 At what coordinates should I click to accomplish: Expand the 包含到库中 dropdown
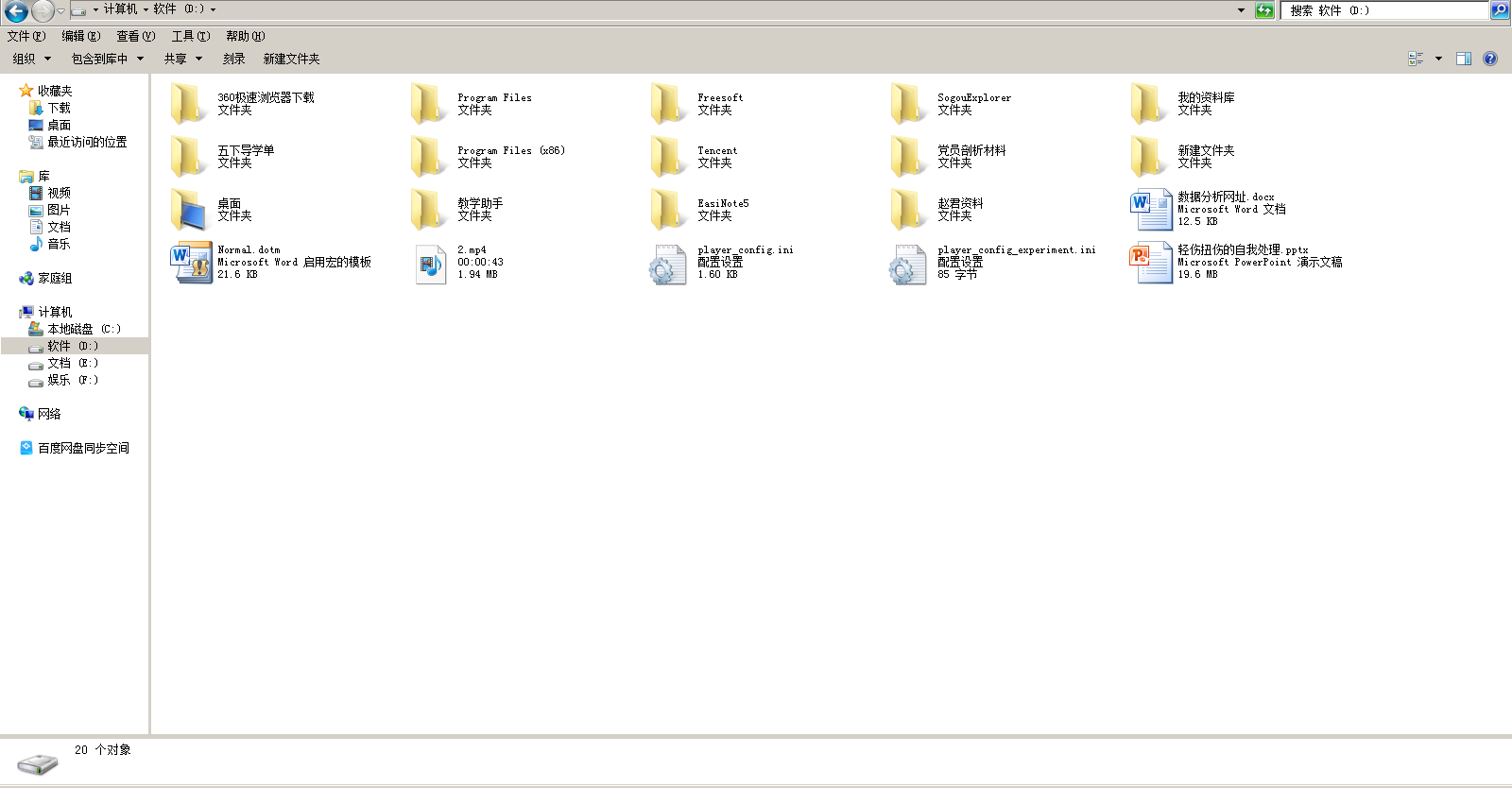[x=107, y=59]
